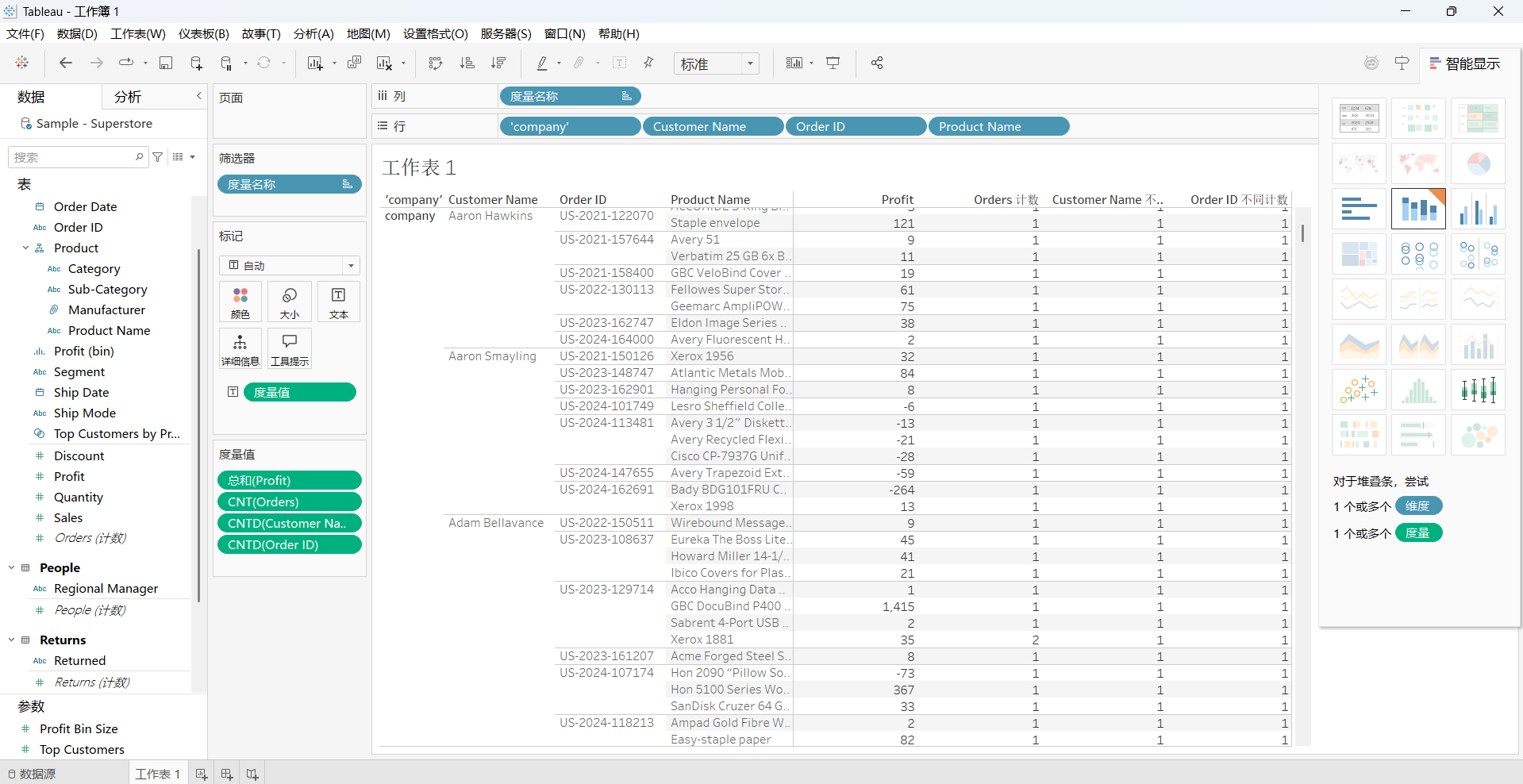Click the 总和(Profit) measure value pill
The height and width of the screenshot is (784, 1523).
(x=290, y=480)
